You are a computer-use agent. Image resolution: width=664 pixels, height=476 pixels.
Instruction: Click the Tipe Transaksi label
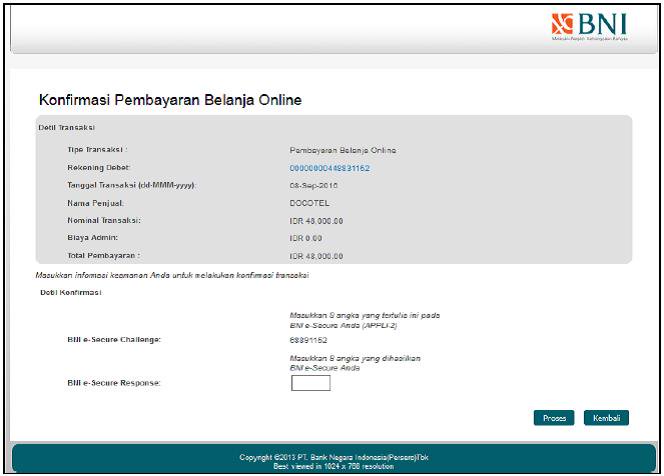97,150
